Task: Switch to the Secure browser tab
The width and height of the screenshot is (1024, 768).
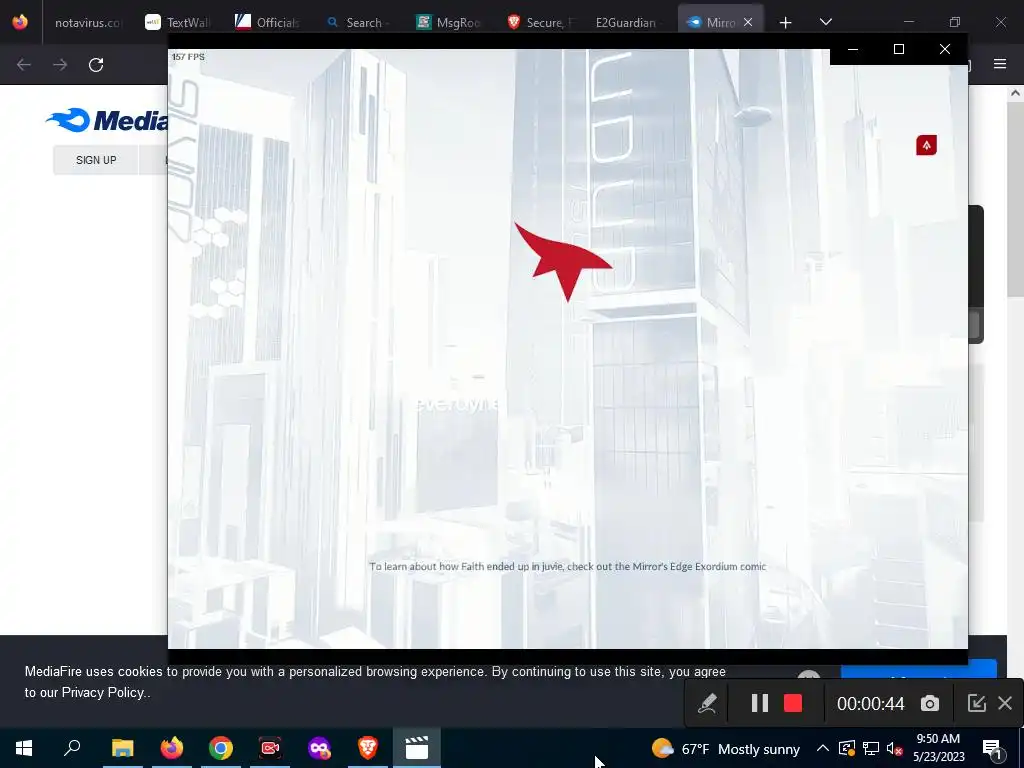Action: 539,22
